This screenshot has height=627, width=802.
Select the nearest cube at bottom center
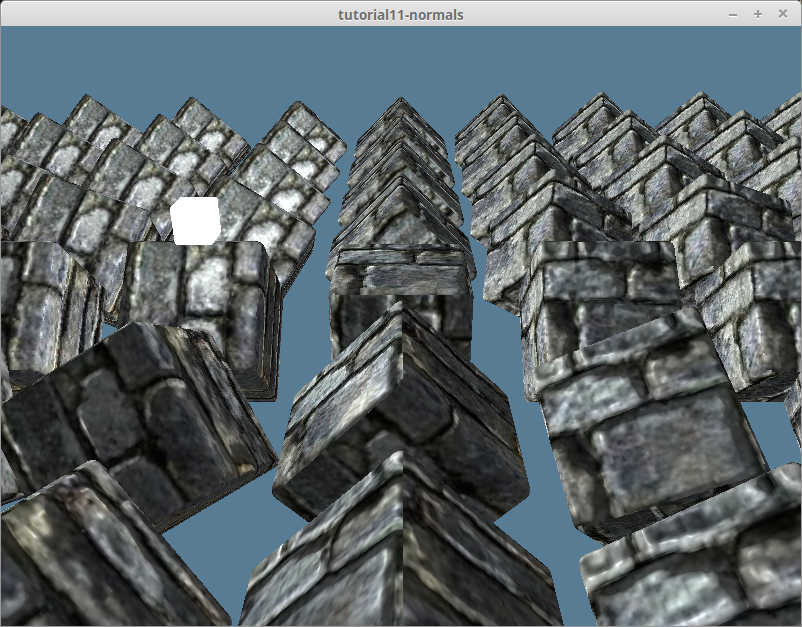400,550
